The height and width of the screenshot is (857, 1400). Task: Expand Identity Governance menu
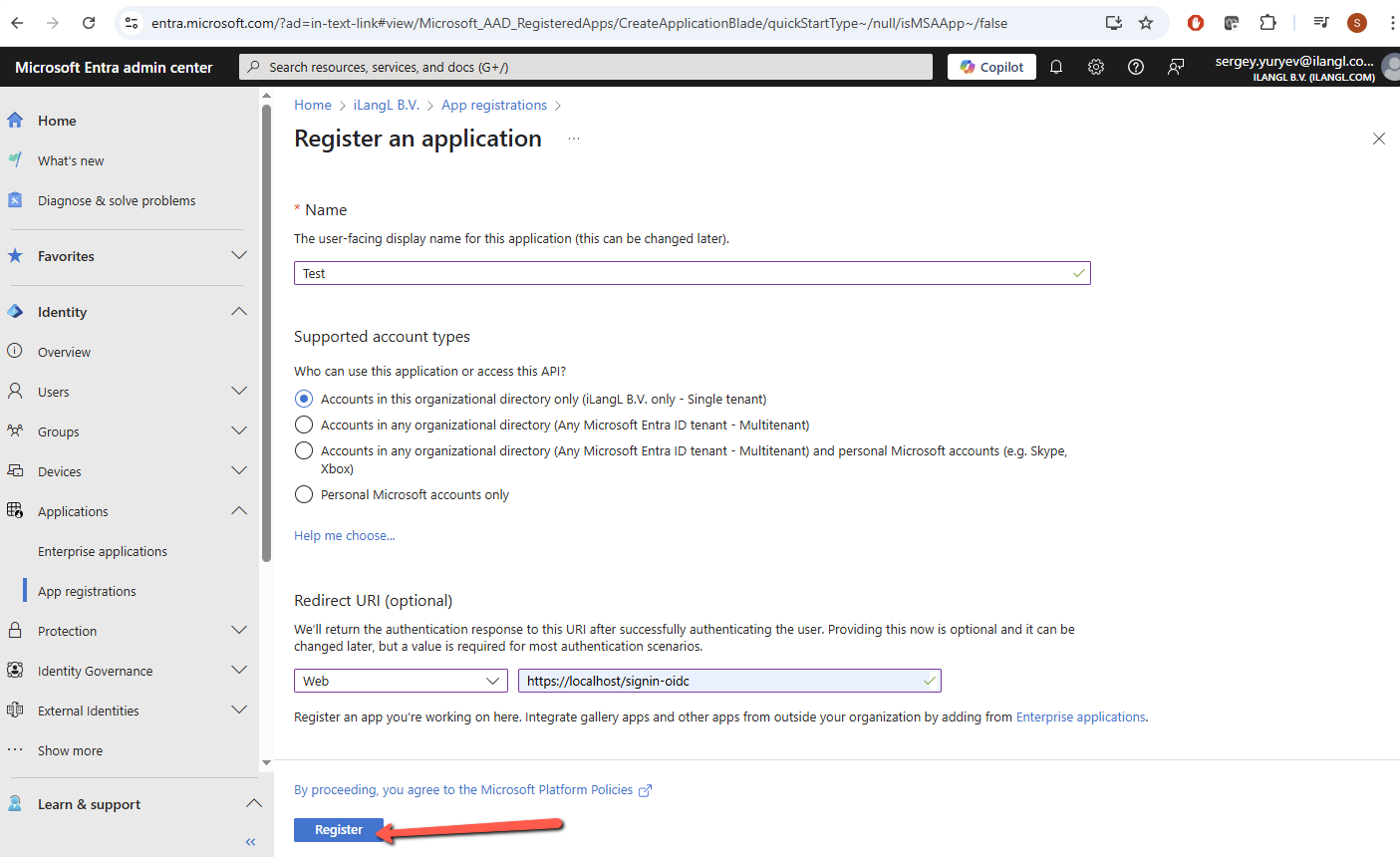(239, 671)
